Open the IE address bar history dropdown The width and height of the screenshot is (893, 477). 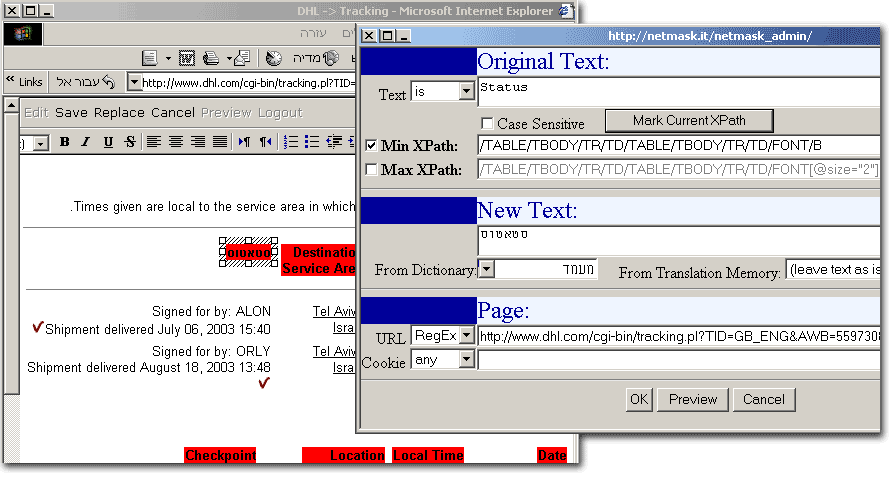tap(134, 83)
